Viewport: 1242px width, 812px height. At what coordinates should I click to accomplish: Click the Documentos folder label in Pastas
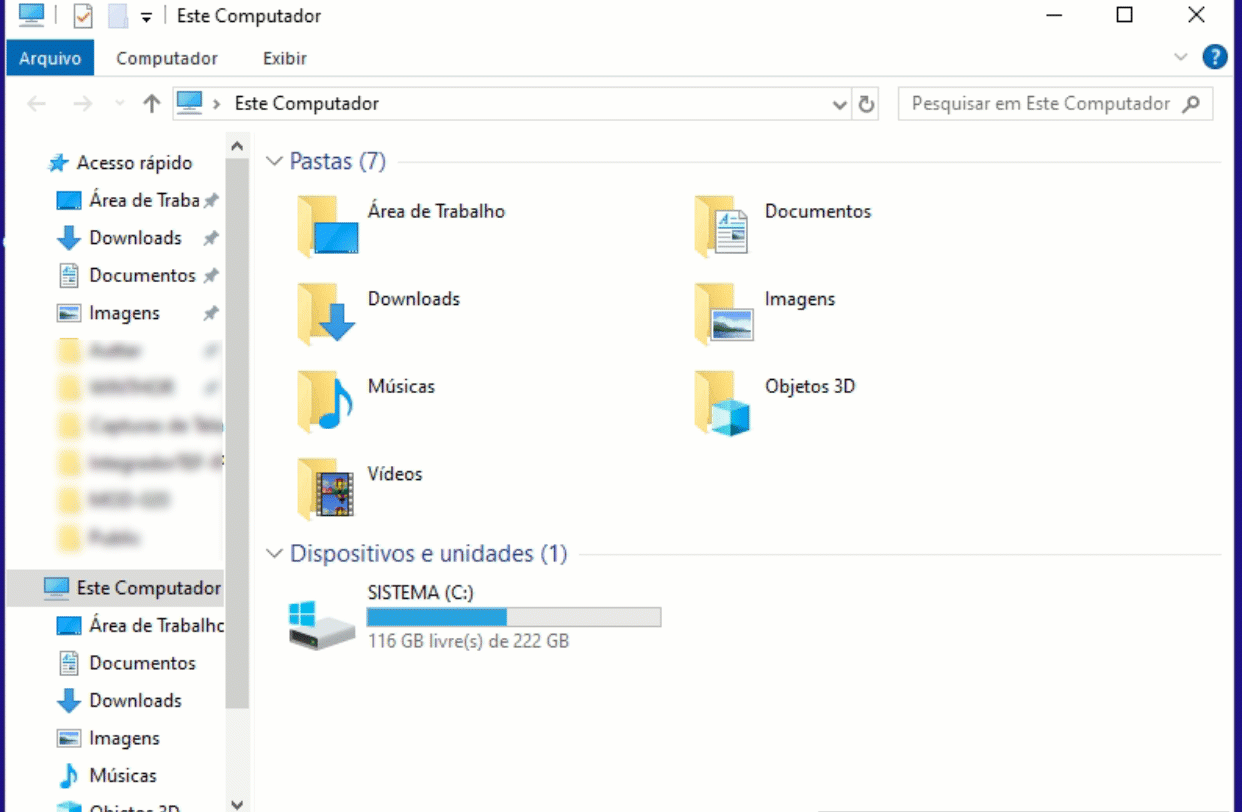click(x=818, y=211)
